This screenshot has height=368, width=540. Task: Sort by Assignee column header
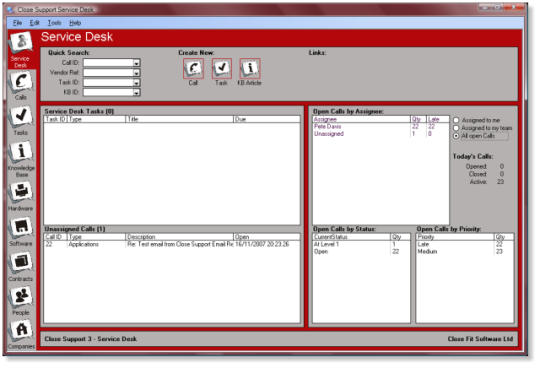362,119
